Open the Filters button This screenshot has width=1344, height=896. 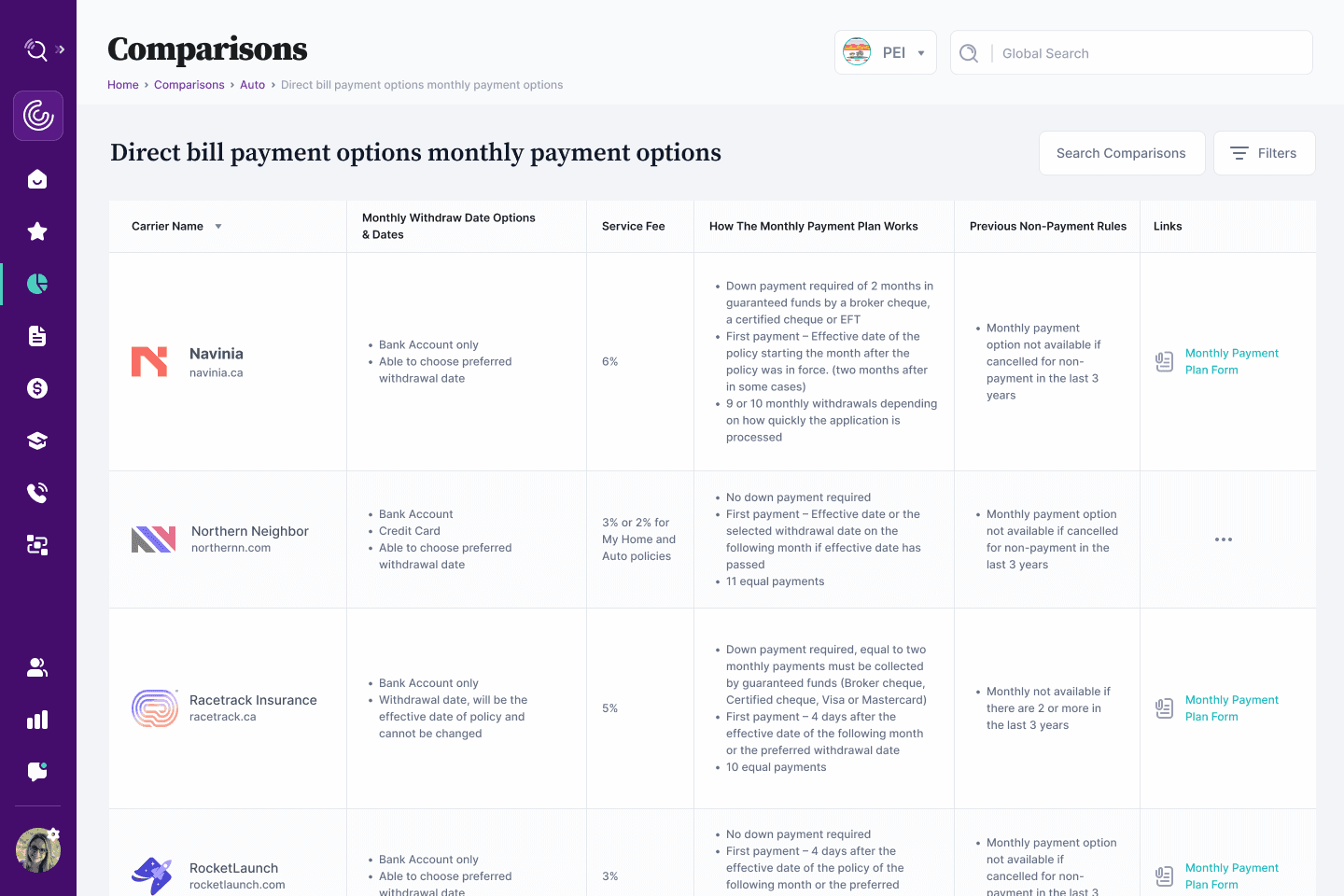point(1264,153)
